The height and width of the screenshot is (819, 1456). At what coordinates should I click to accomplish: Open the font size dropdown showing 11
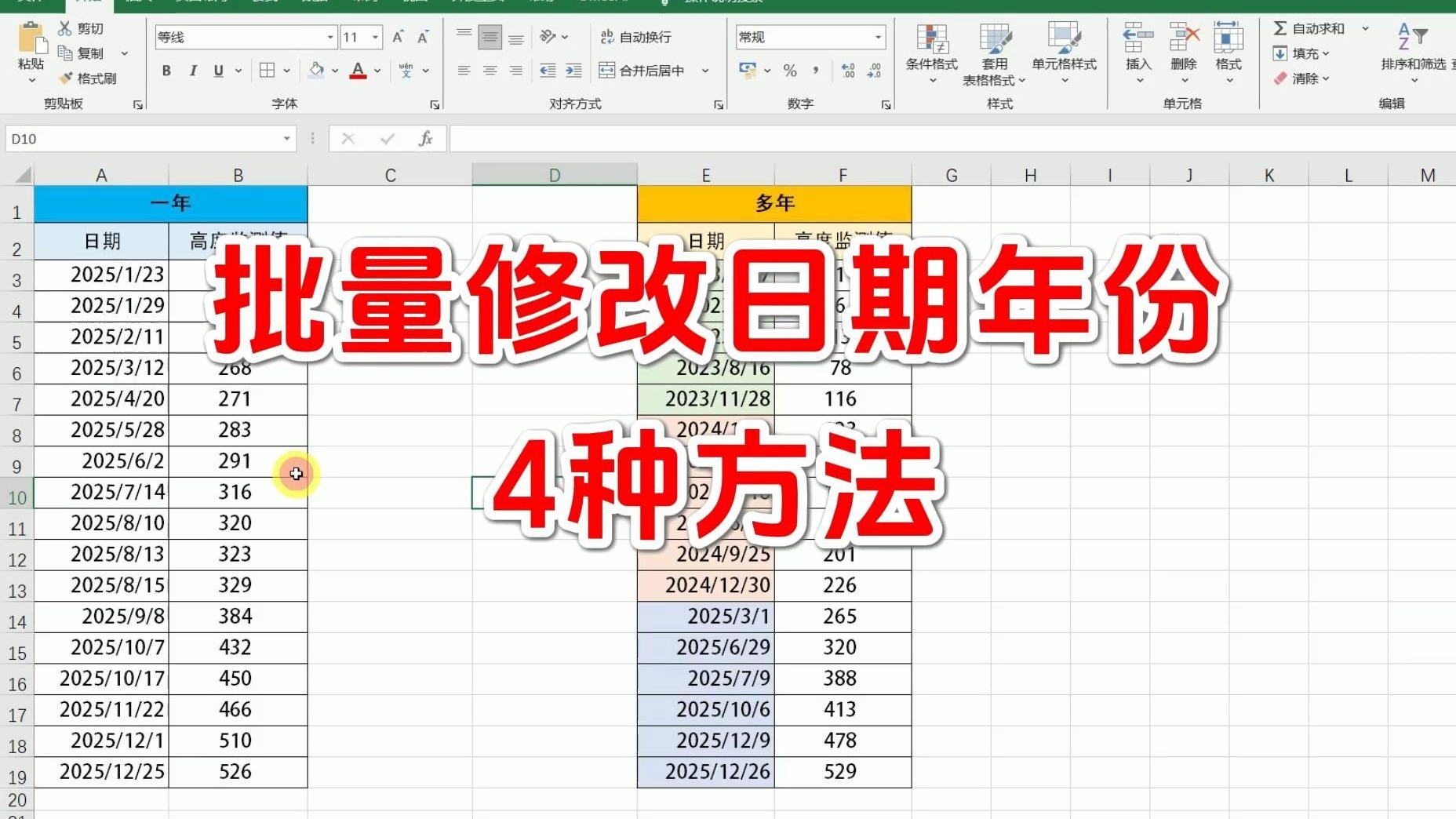click(376, 37)
